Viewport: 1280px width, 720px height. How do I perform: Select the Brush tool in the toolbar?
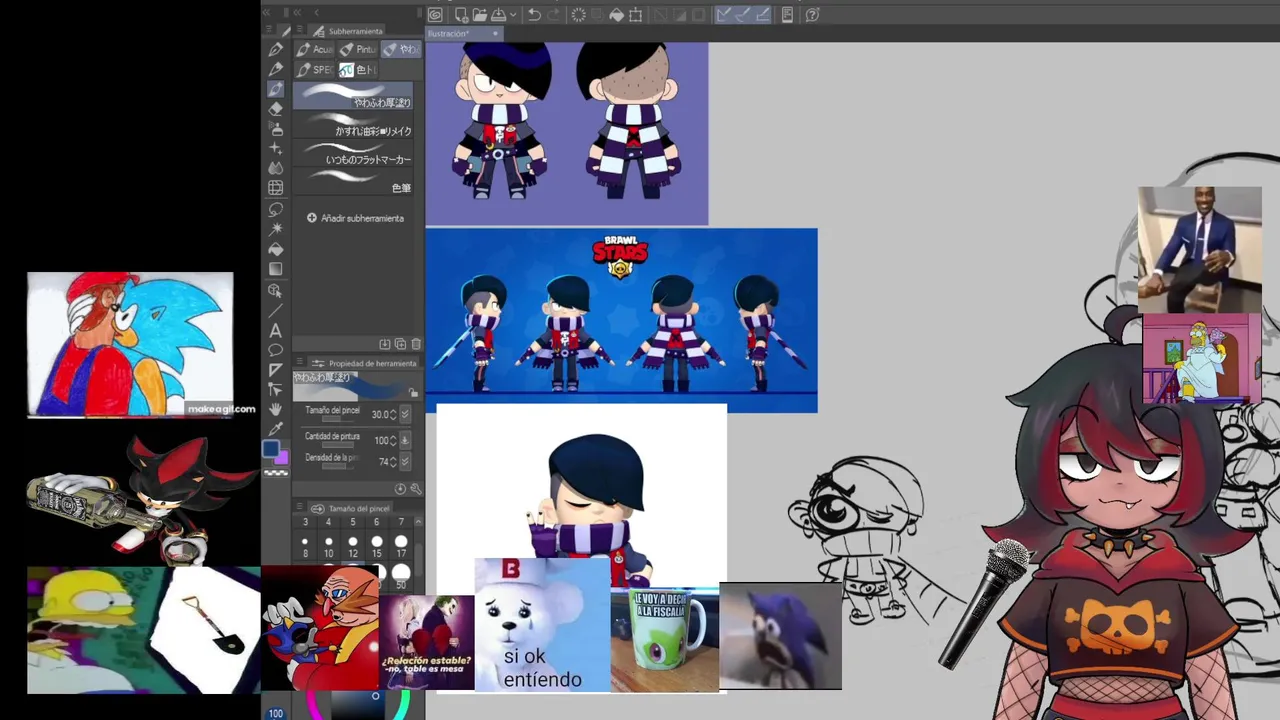275,90
